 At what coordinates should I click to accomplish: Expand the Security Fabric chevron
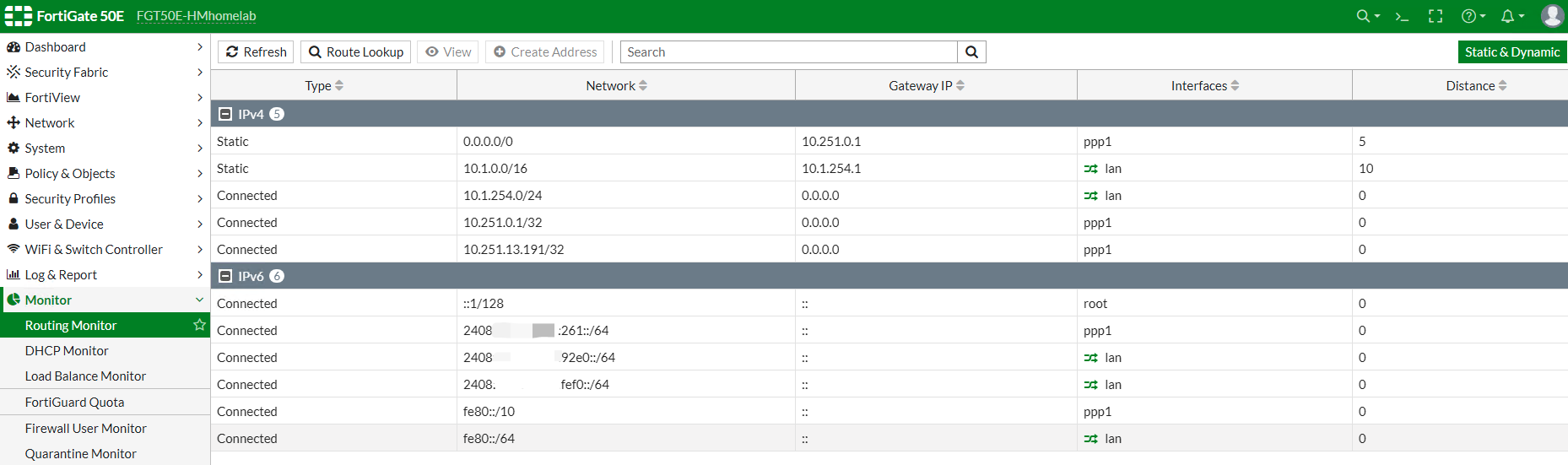point(199,73)
